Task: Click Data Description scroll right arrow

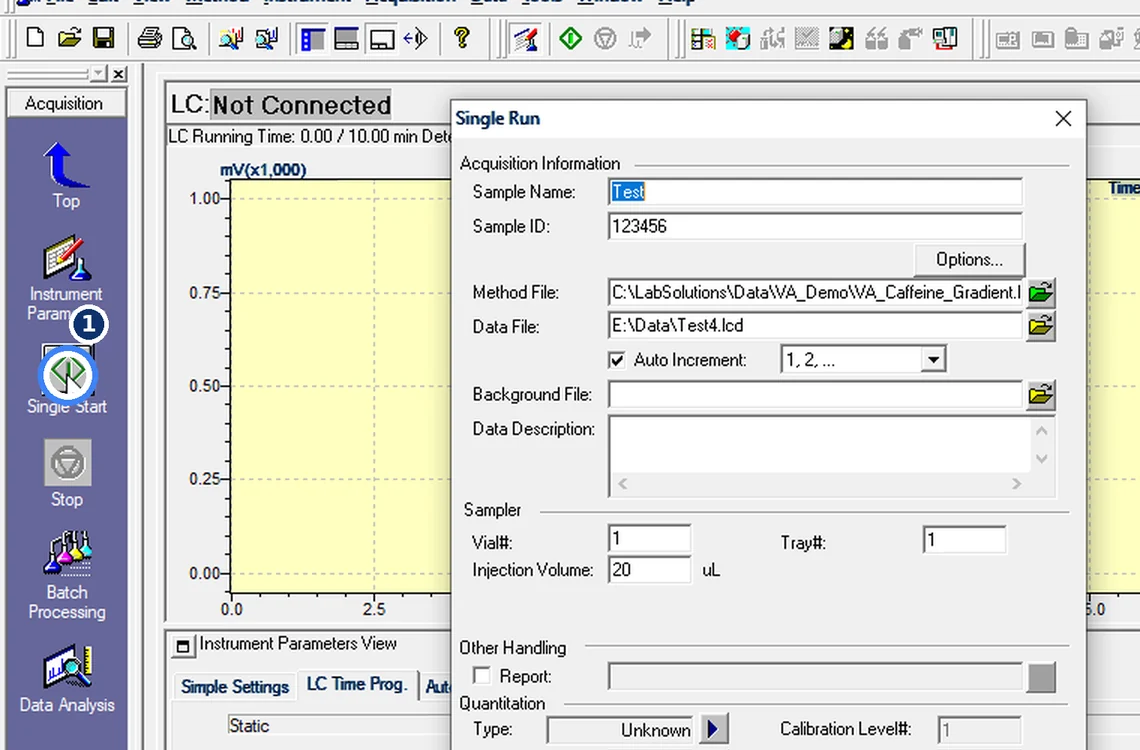Action: (x=1016, y=484)
